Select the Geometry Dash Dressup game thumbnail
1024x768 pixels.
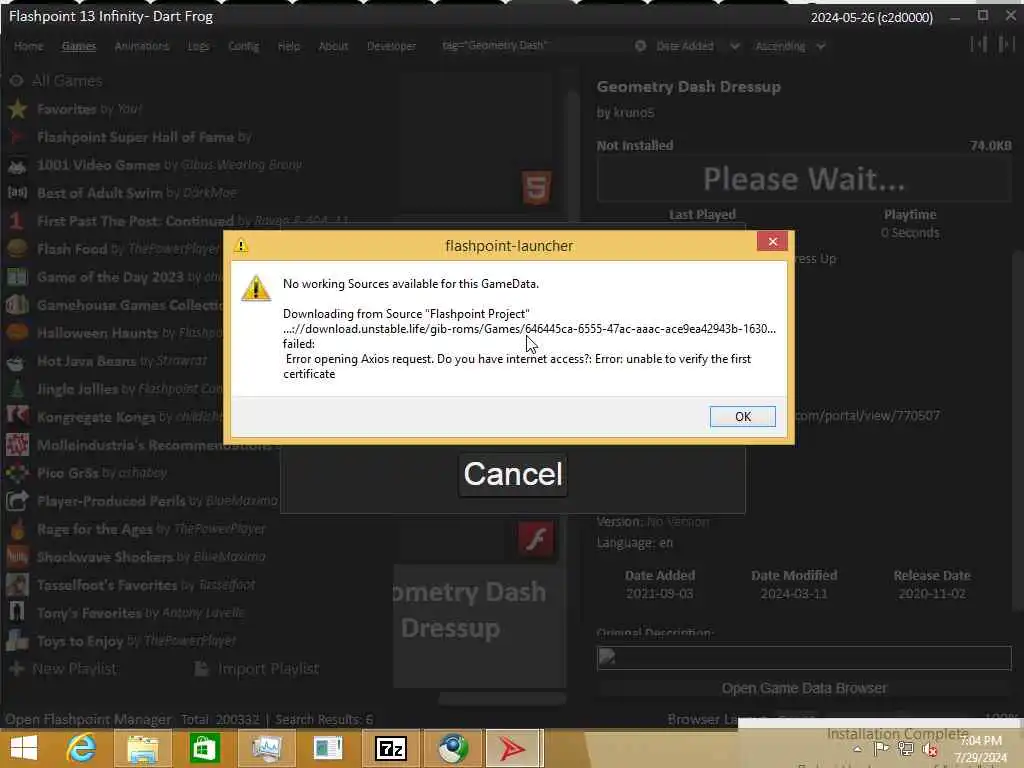[x=479, y=625]
